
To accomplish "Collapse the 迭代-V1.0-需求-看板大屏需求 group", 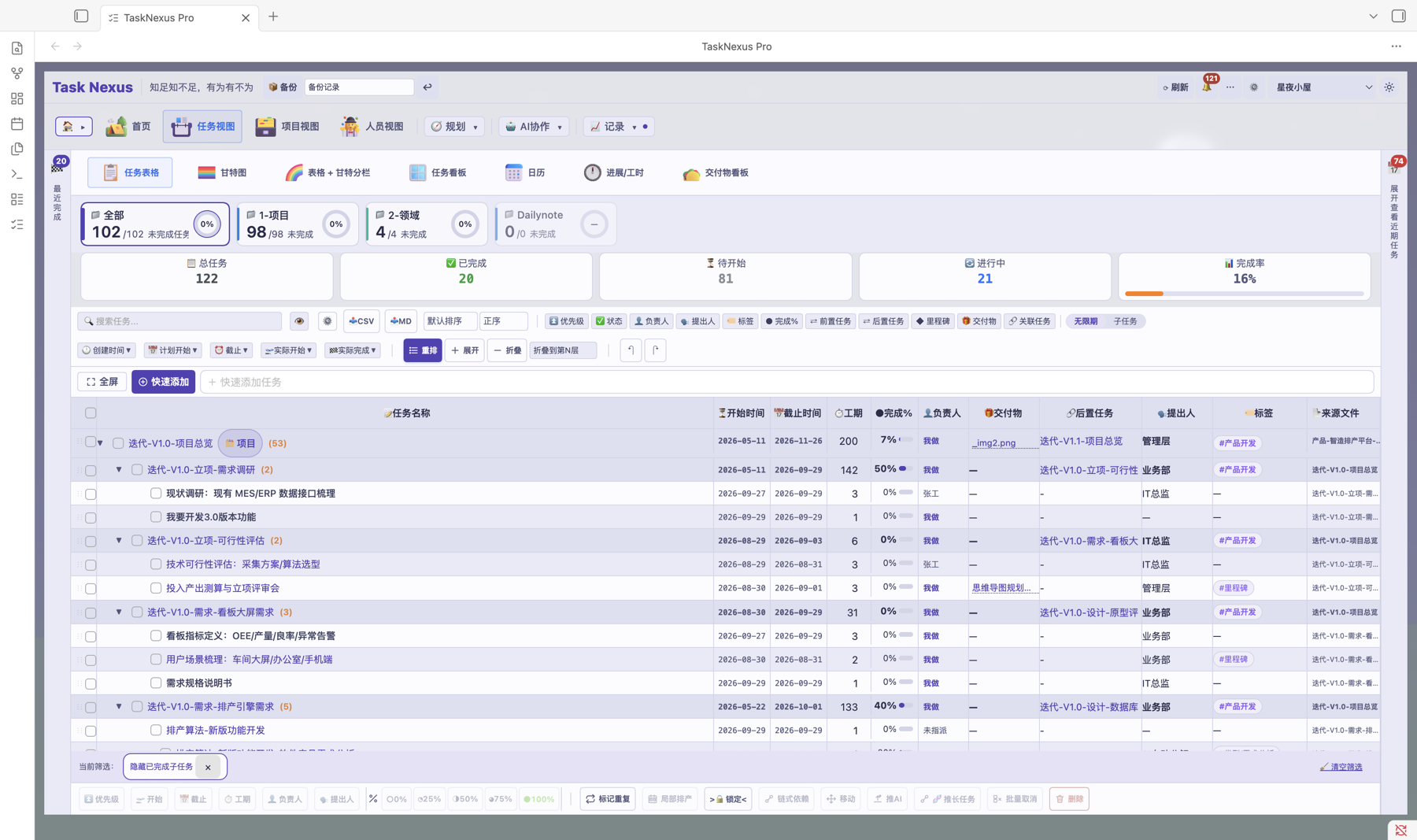I will 119,612.
